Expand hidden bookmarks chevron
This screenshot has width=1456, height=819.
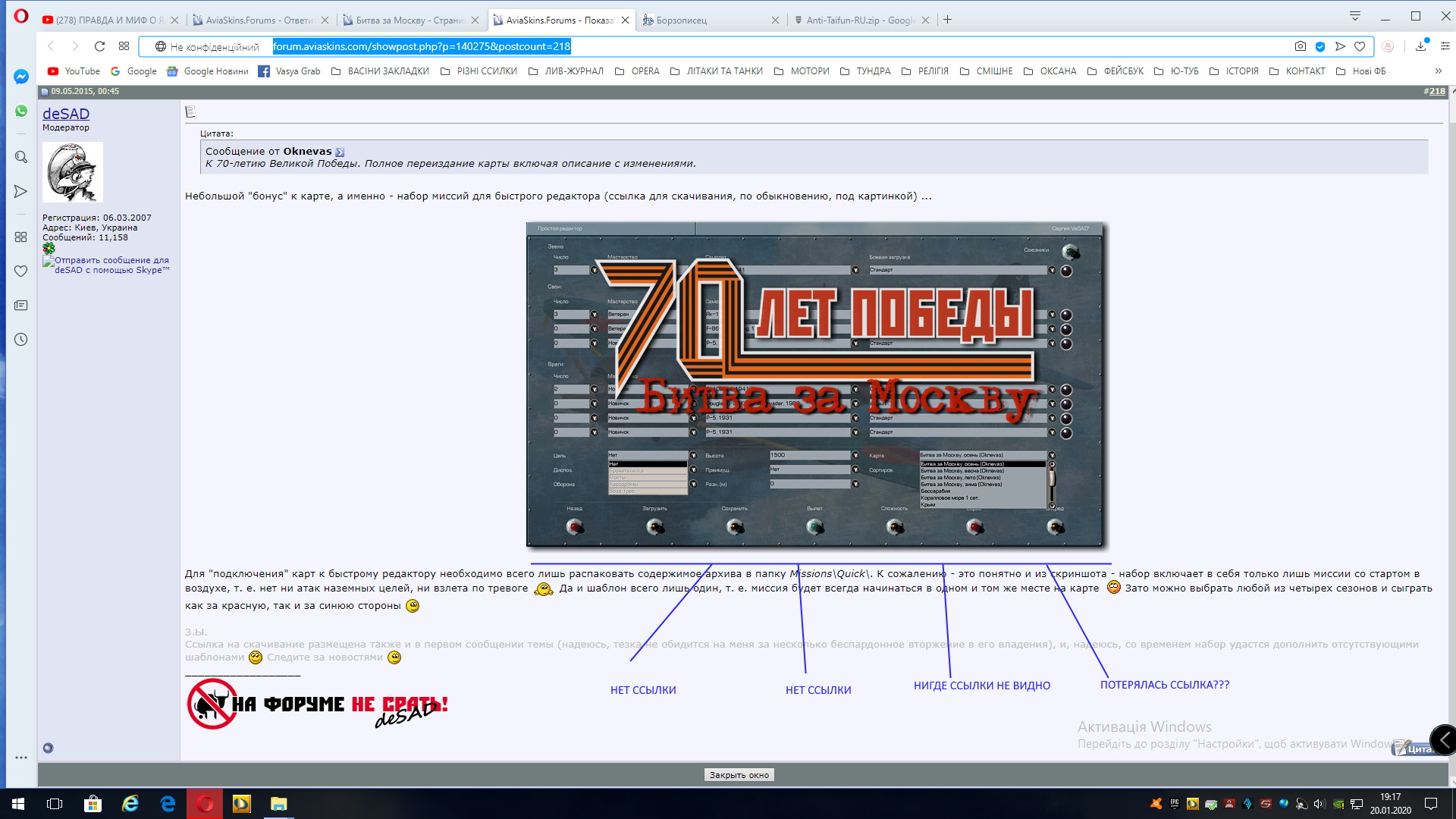point(1438,71)
